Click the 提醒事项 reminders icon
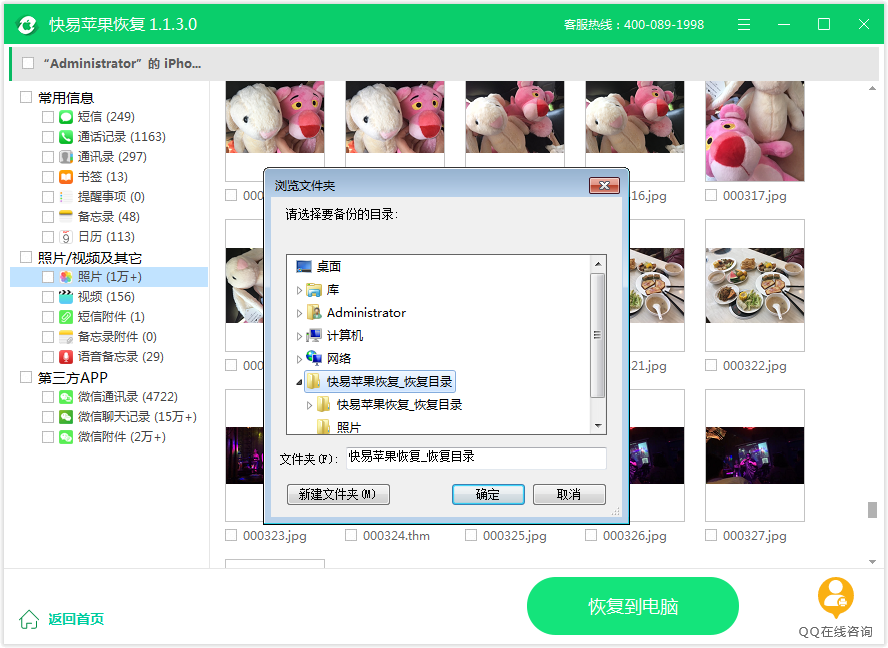888x648 pixels. point(66,197)
